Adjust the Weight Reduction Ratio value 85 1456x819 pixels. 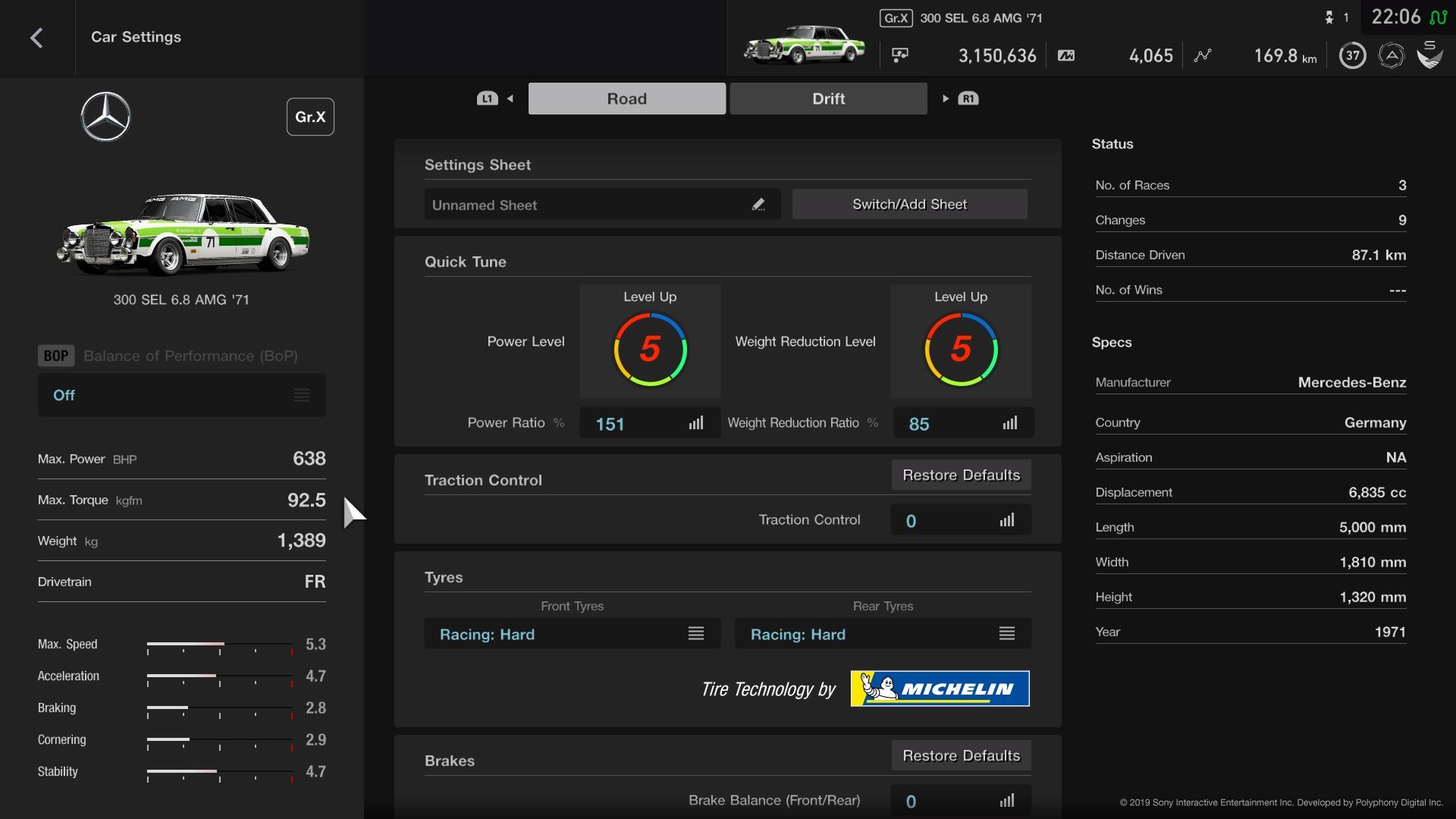(964, 423)
